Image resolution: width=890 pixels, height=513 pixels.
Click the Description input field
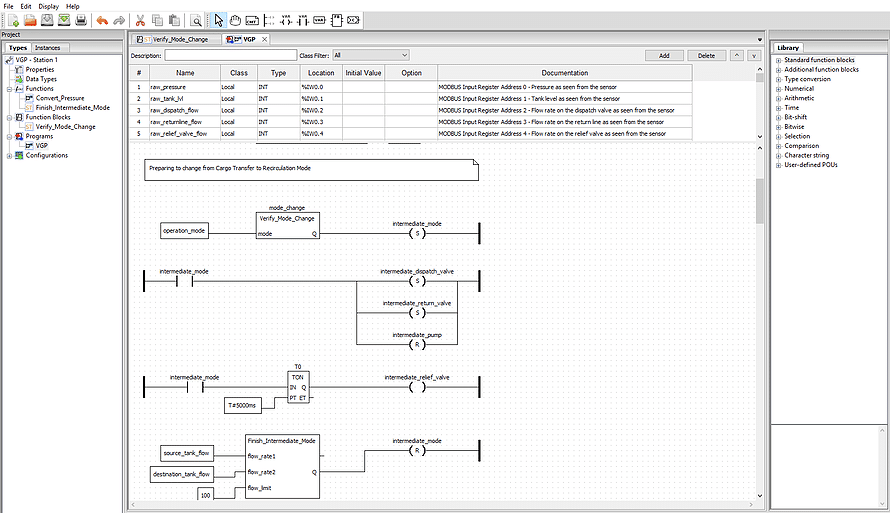[x=231, y=56]
